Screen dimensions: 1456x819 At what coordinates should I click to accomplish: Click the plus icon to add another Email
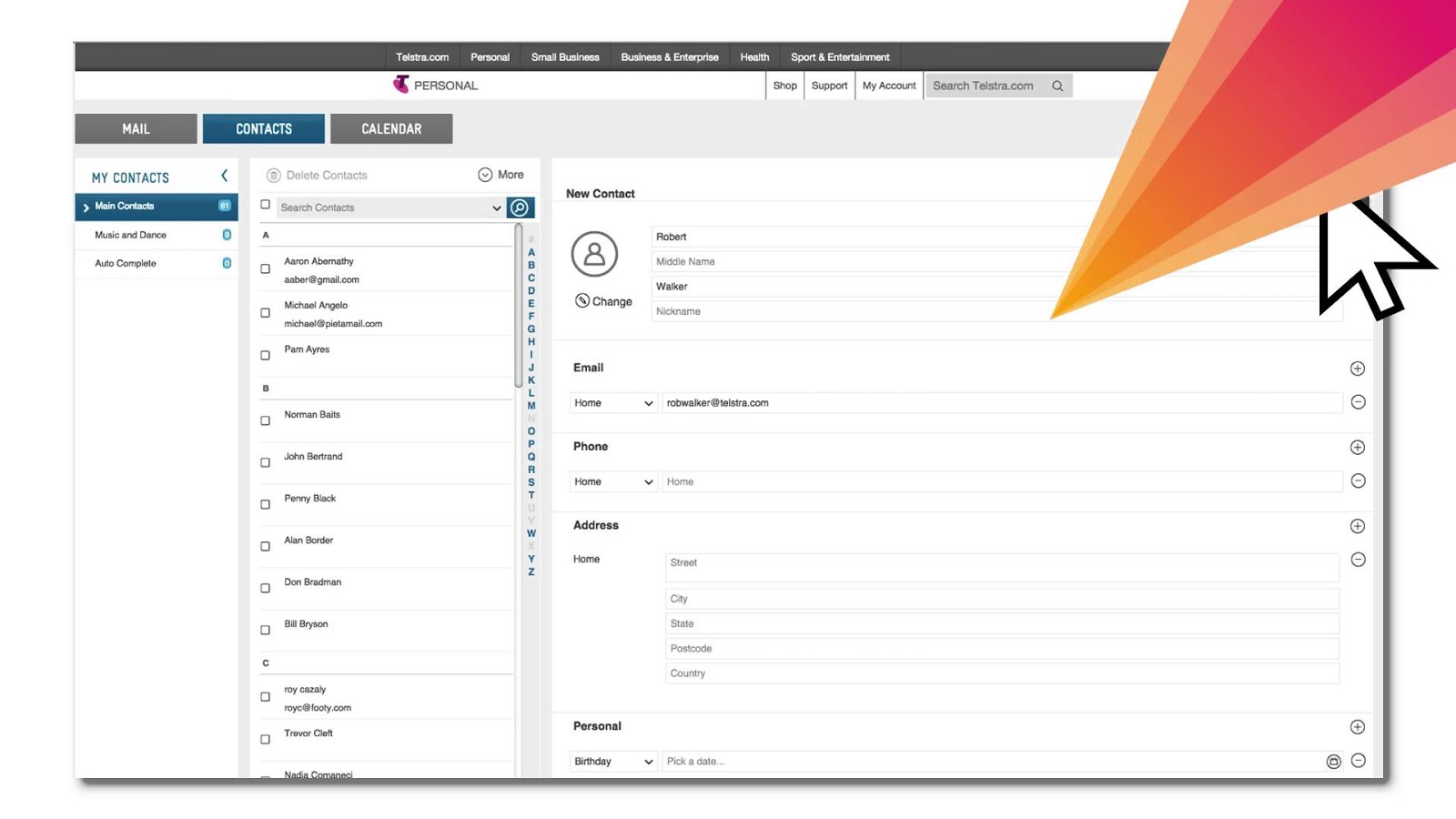tap(1357, 368)
